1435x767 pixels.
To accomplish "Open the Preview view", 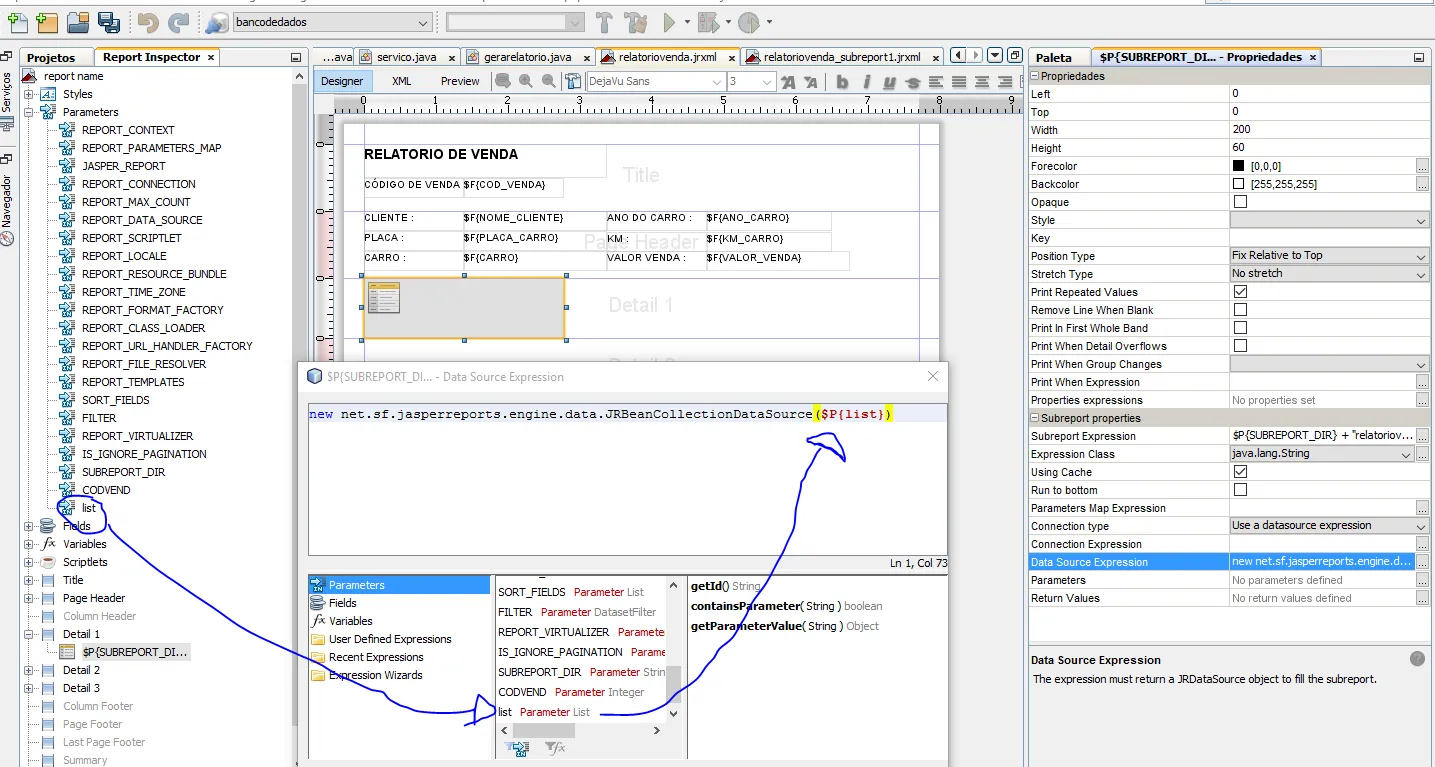I will pos(460,81).
